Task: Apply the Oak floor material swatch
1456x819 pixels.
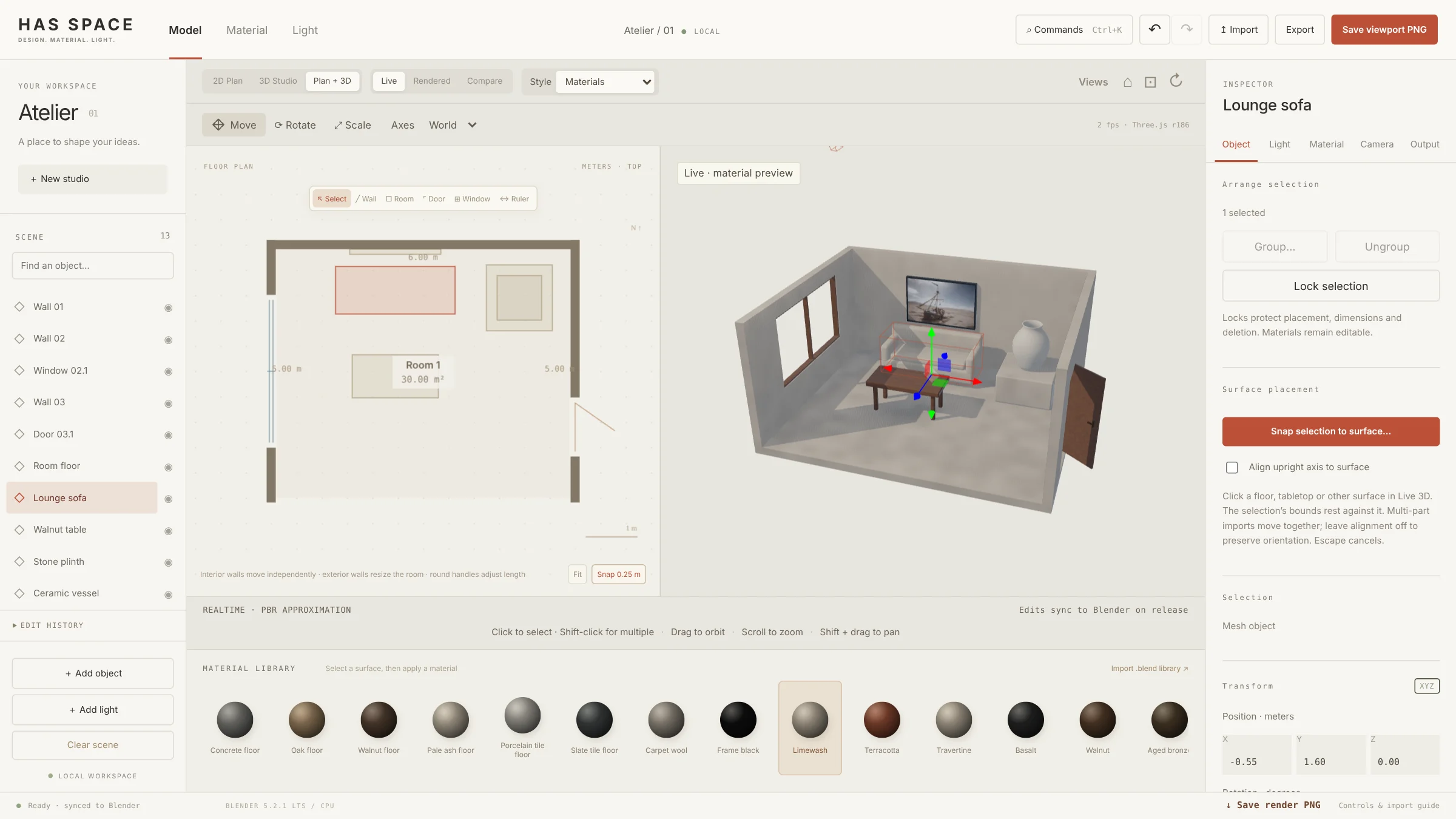Action: pos(306,727)
